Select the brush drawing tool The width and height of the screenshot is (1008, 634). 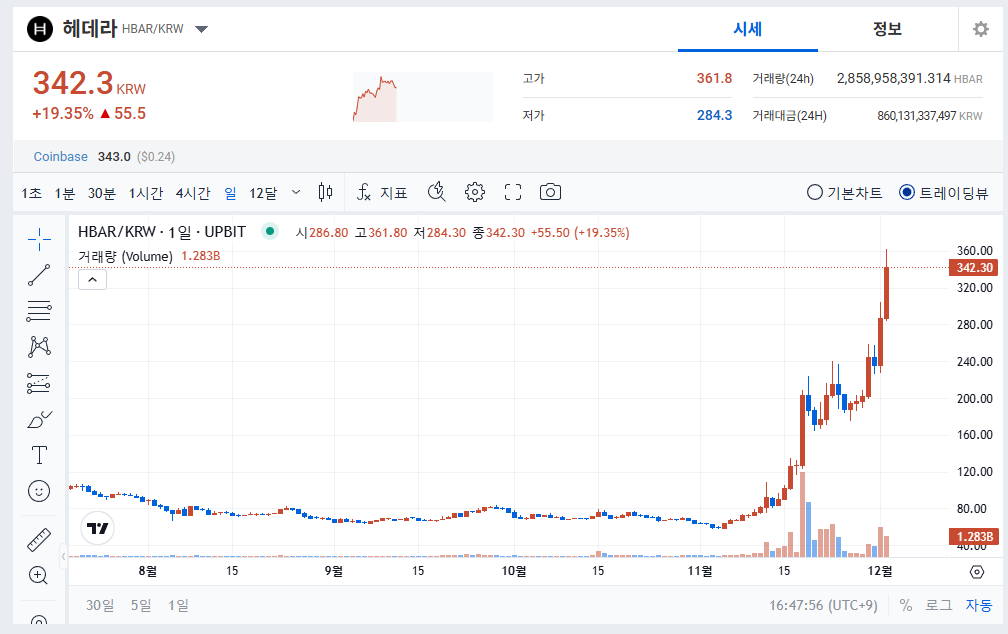39,420
